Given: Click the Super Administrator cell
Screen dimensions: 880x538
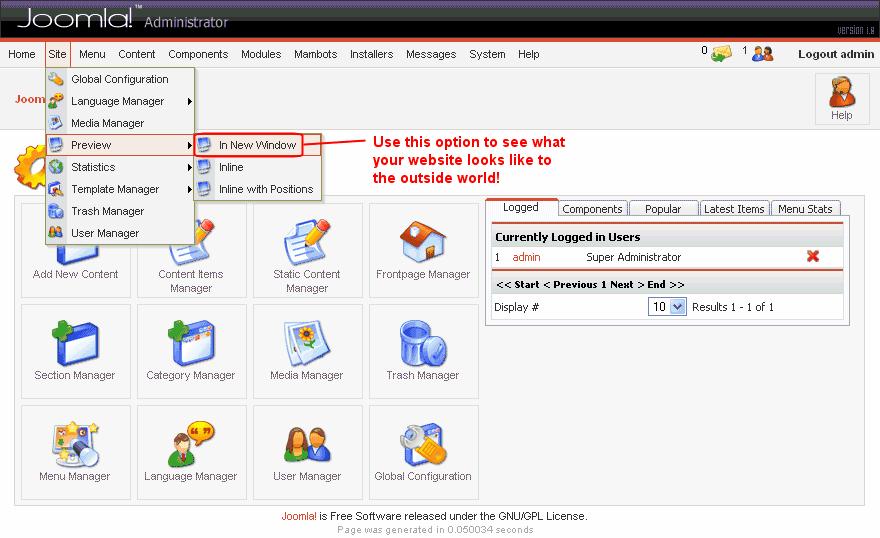Looking at the screenshot, I should pos(634,257).
